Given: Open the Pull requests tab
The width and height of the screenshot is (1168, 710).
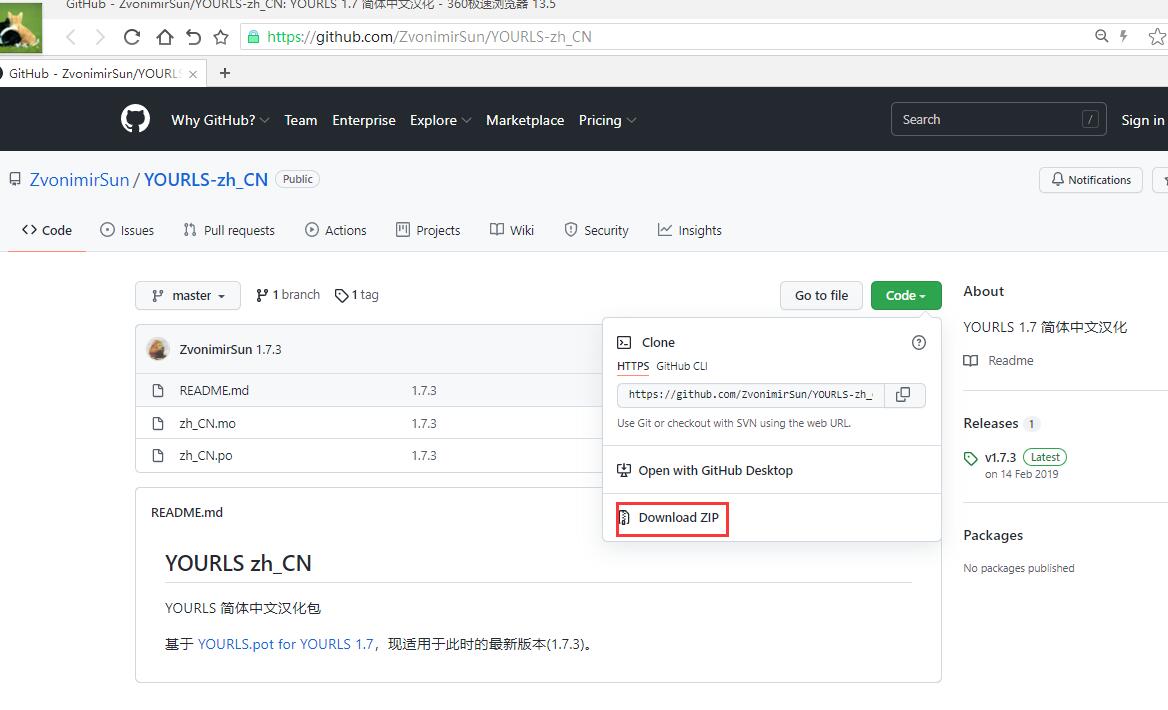Looking at the screenshot, I should pos(229,230).
